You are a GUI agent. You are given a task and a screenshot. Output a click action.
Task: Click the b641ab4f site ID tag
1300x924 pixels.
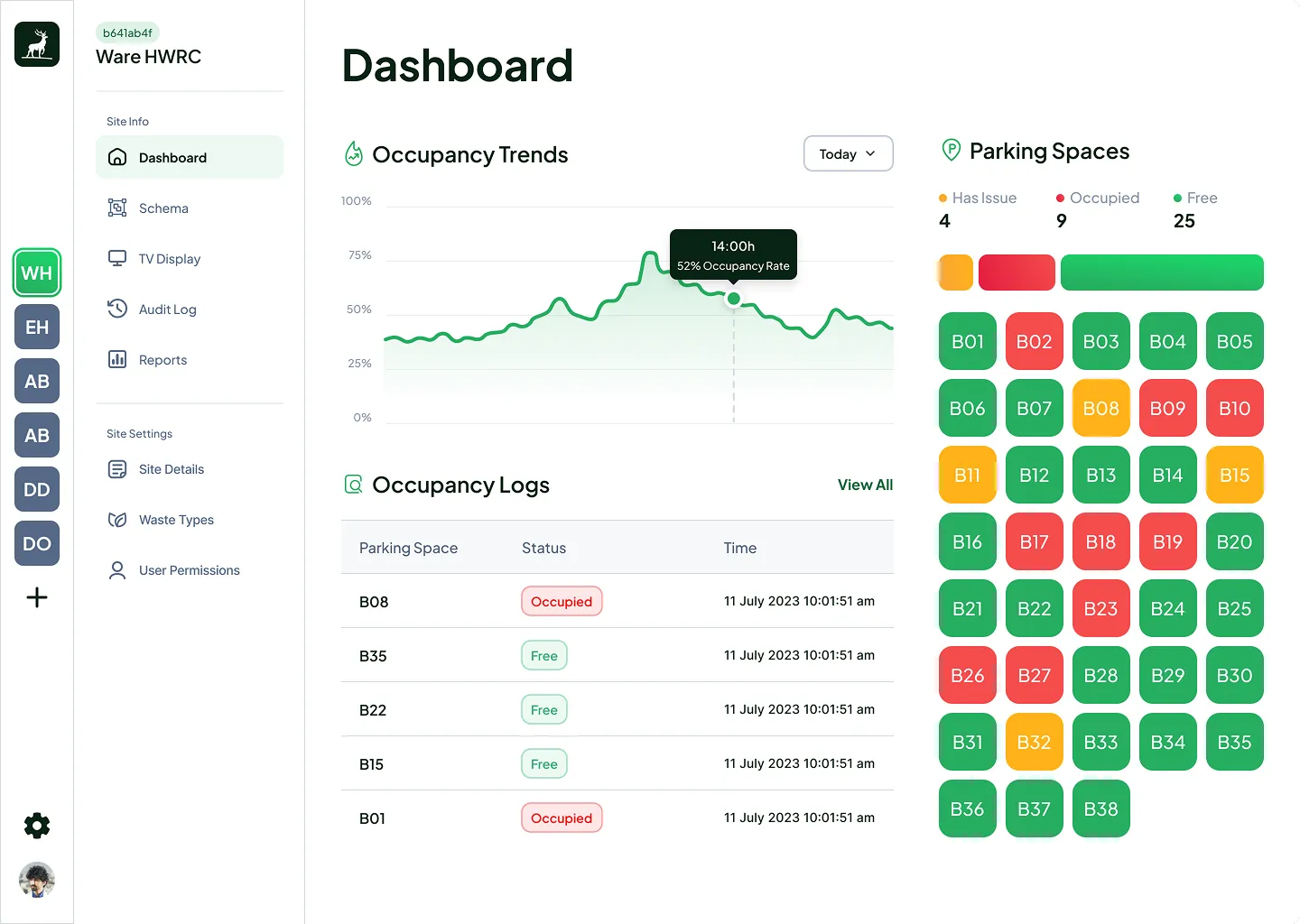point(127,32)
